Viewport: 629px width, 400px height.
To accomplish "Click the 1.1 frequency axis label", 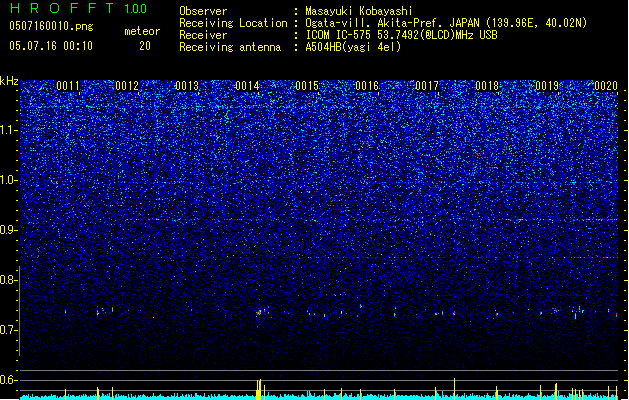I will (x=9, y=130).
